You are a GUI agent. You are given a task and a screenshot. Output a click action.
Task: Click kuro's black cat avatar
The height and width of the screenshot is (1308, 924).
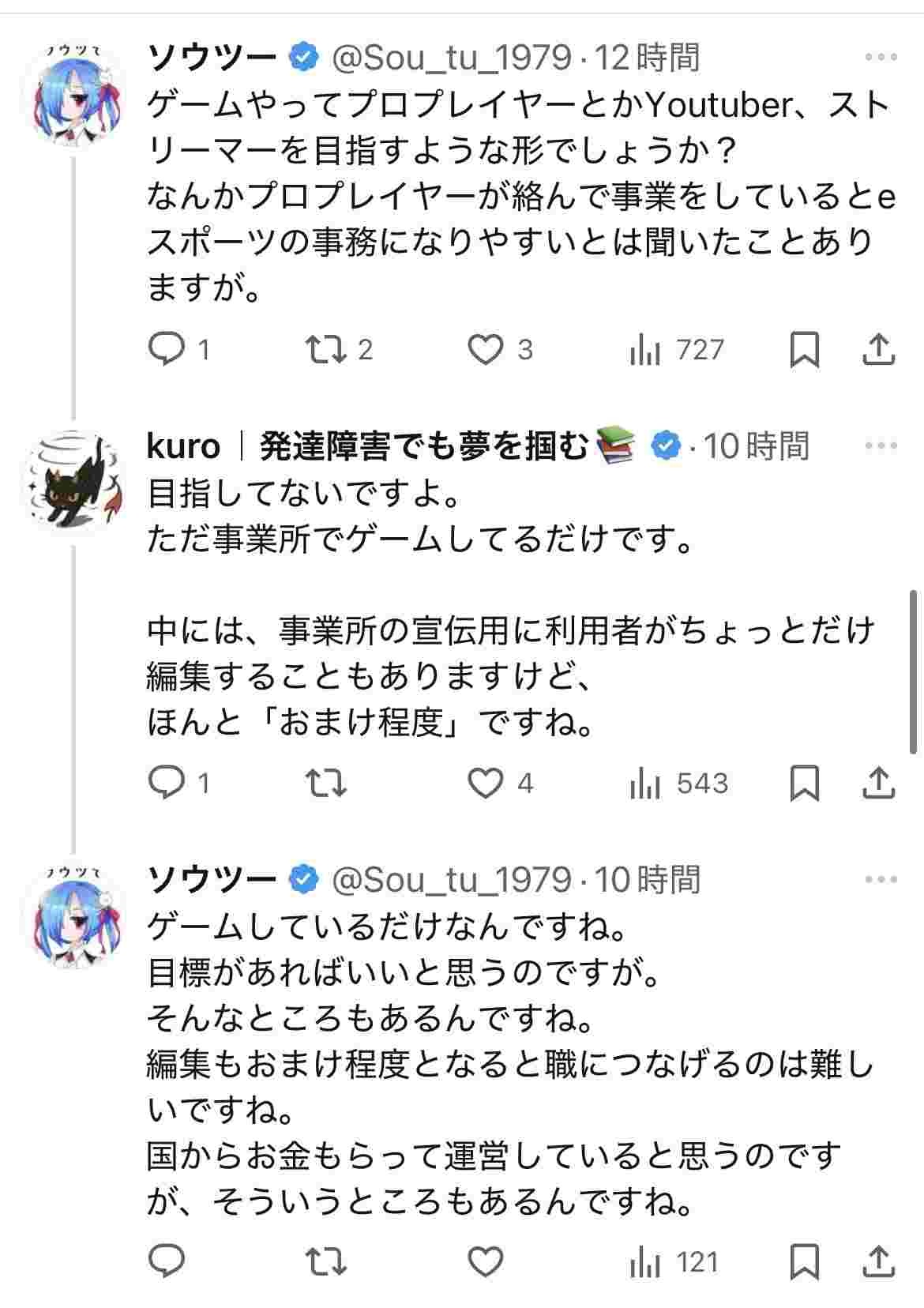(x=73, y=480)
